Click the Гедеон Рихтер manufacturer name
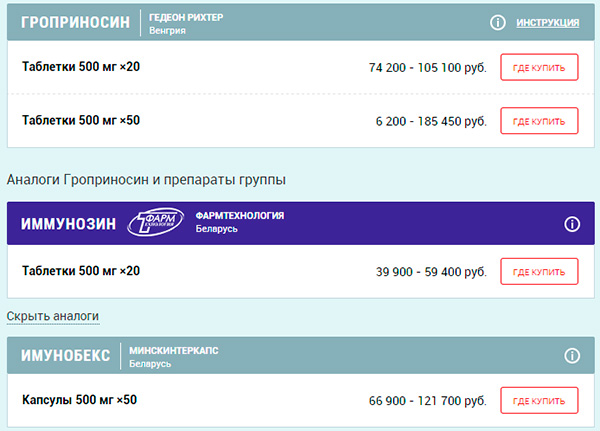This screenshot has height=431, width=600. pos(186,17)
